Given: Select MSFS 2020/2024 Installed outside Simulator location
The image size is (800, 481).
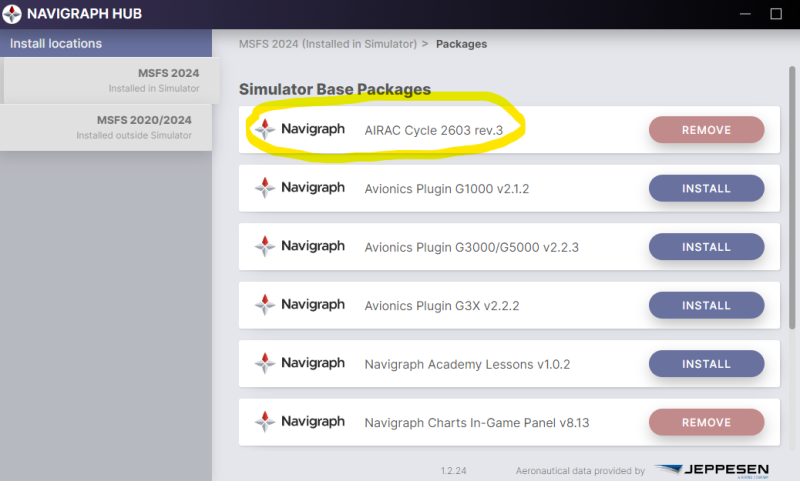Looking at the screenshot, I should pyautogui.click(x=106, y=128).
